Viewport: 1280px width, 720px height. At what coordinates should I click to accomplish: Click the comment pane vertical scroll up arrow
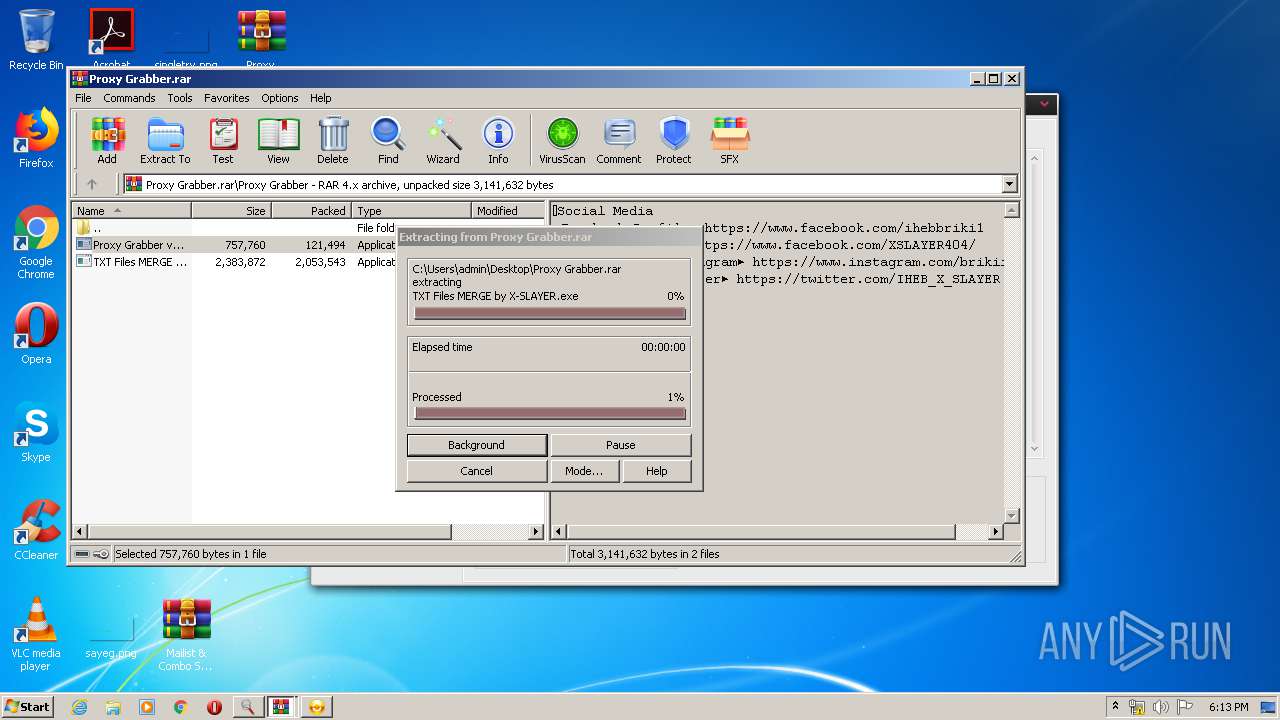point(1011,210)
